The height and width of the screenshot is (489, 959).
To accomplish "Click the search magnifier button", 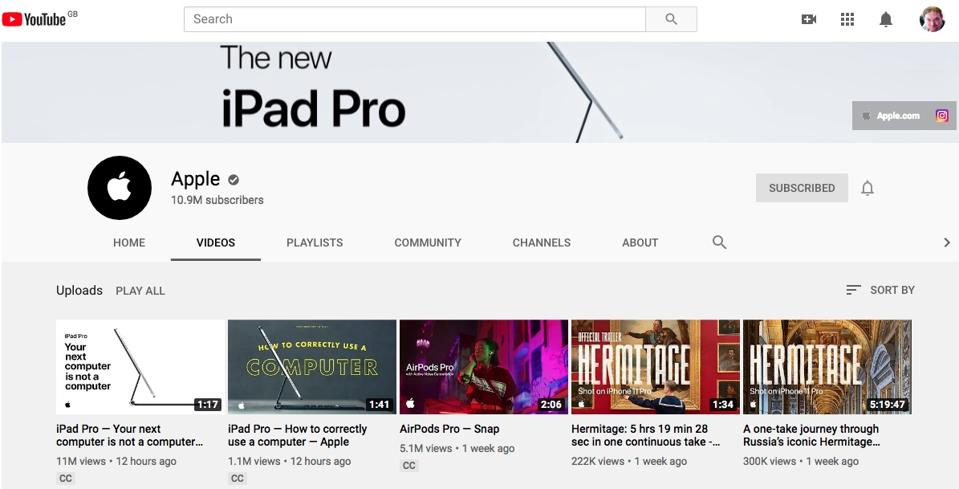I will (x=671, y=19).
